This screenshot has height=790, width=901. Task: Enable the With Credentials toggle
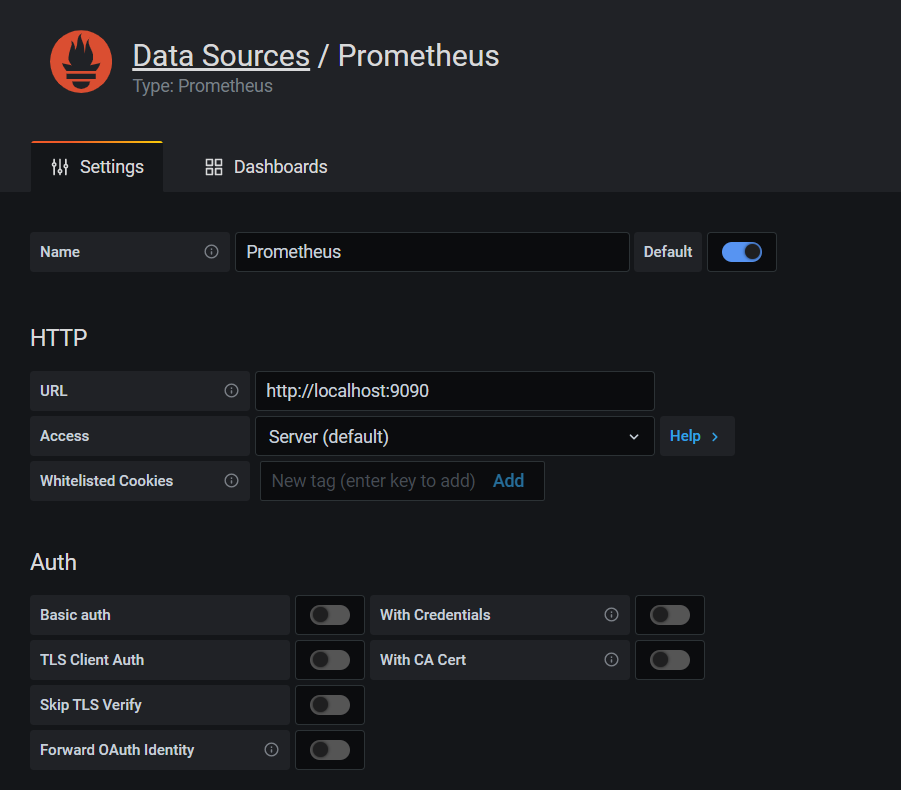click(670, 615)
